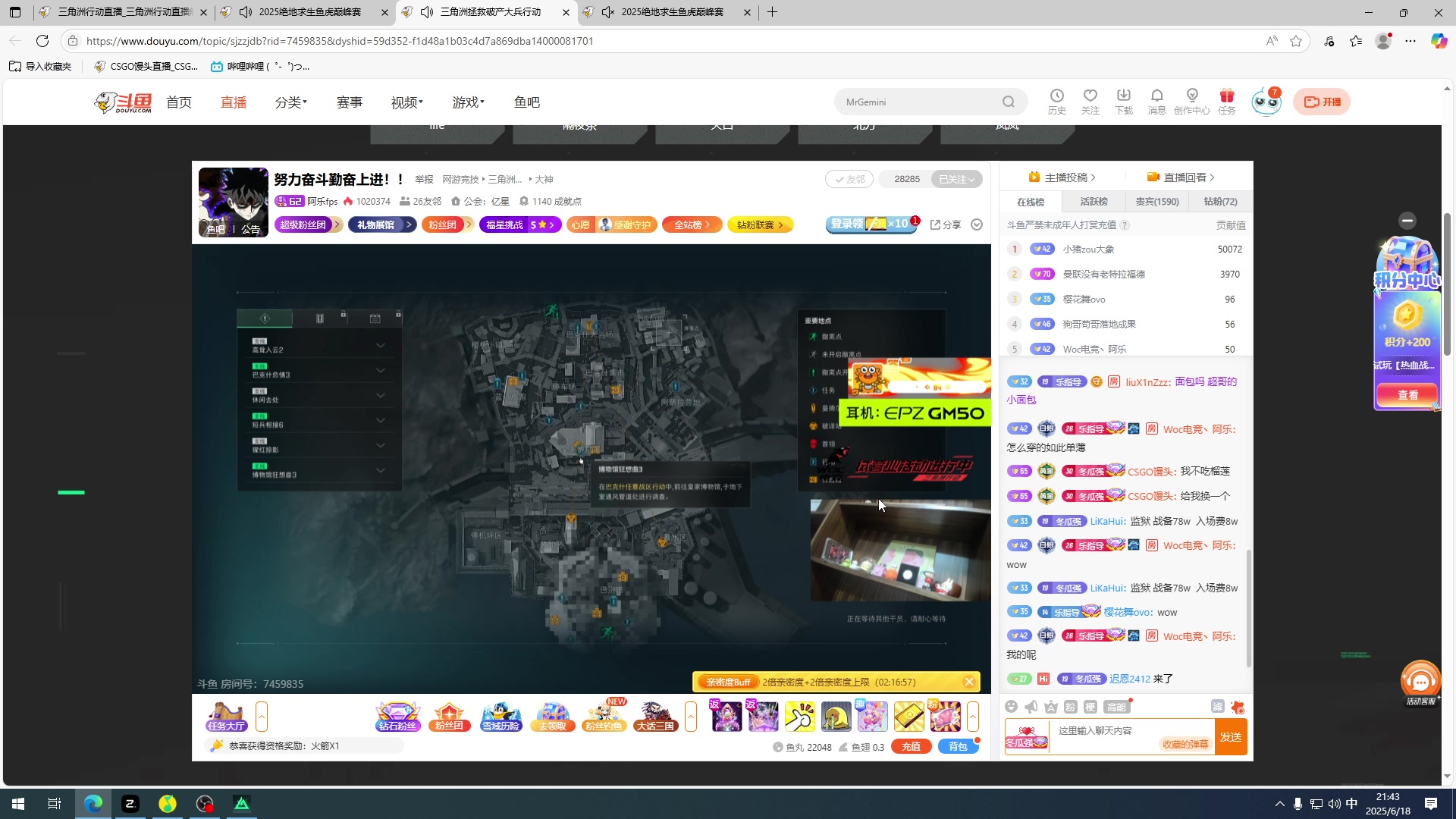
Task: Click the 下载 download icon
Action: click(x=1123, y=101)
